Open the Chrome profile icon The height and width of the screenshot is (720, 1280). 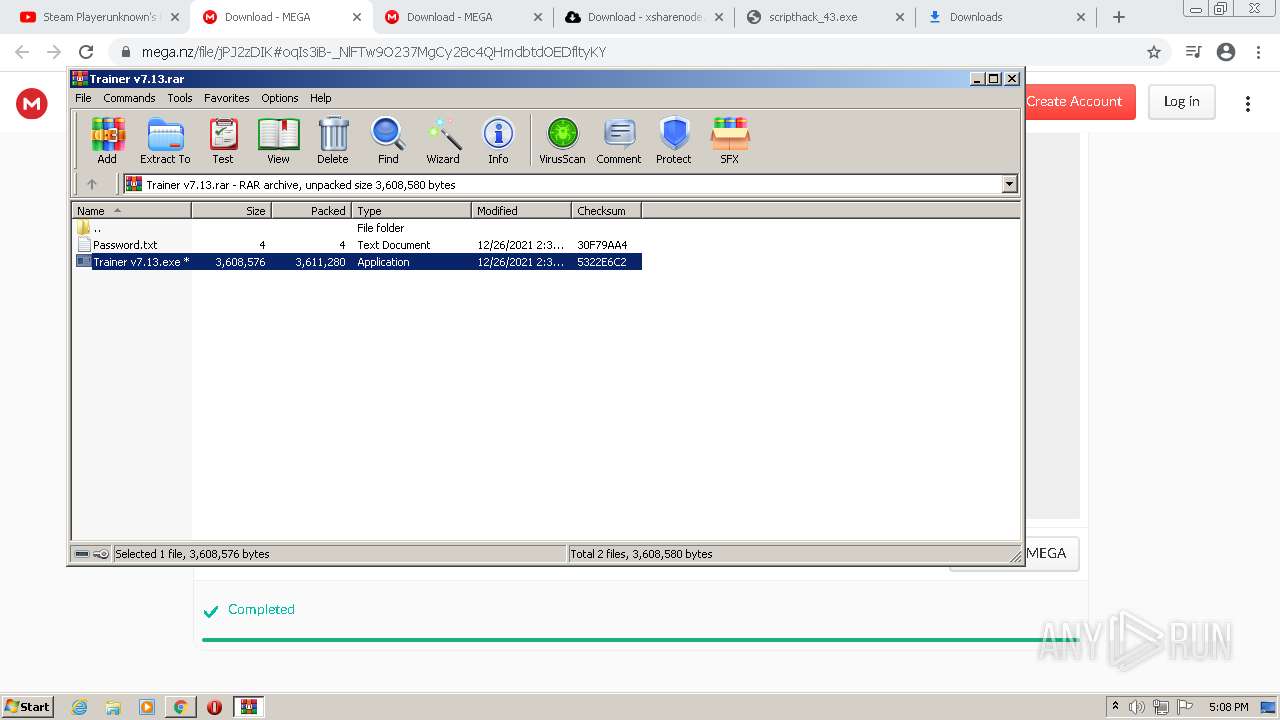click(1226, 52)
